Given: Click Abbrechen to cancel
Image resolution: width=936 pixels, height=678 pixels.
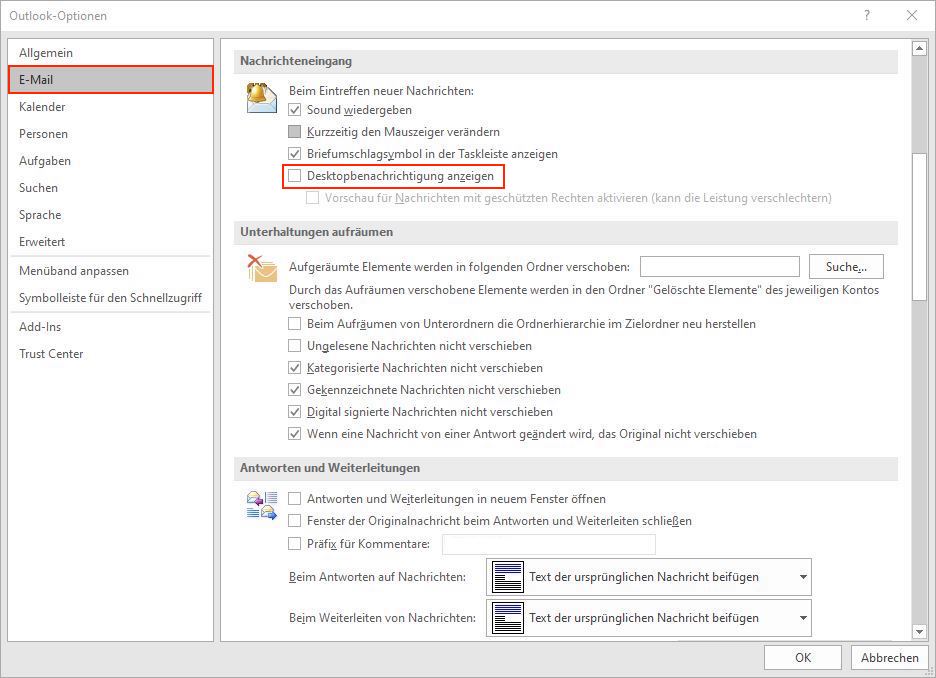Looking at the screenshot, I should (889, 658).
